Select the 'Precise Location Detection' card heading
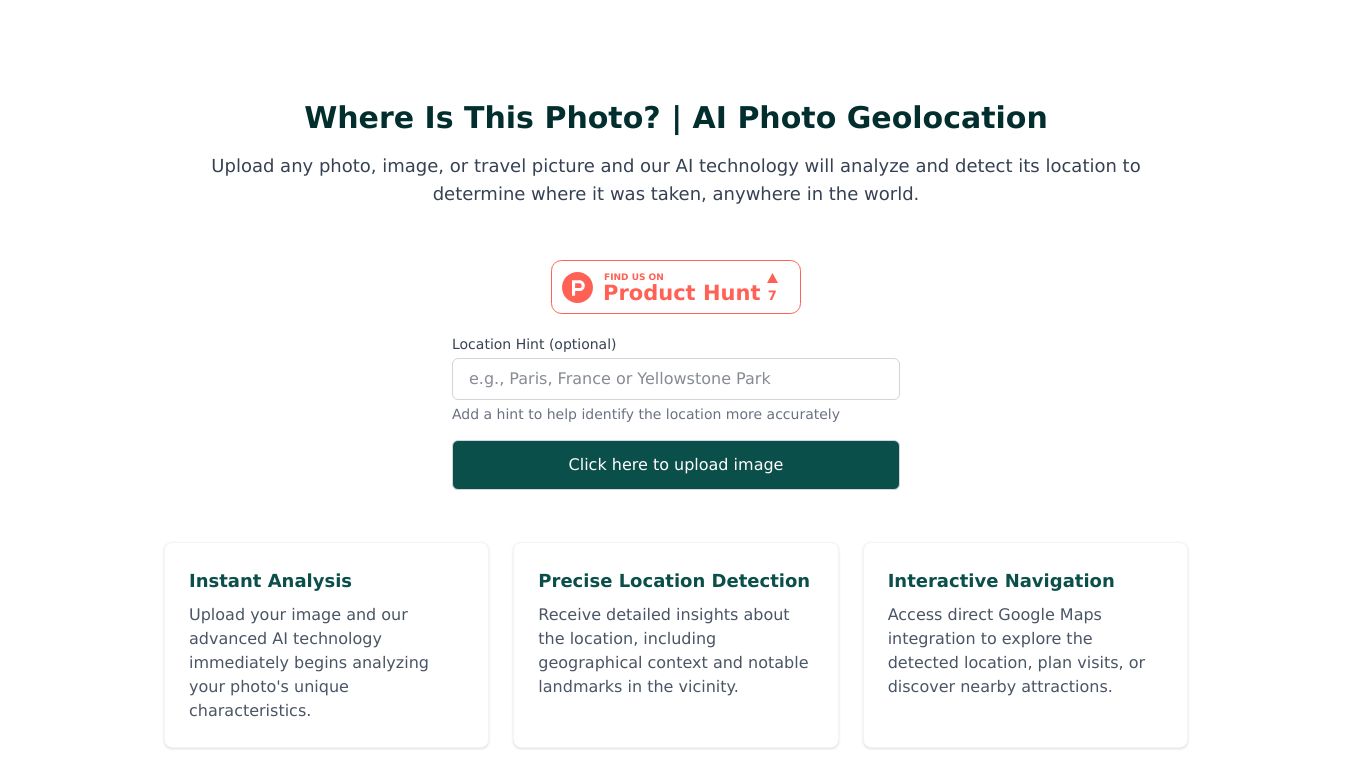The width and height of the screenshot is (1352, 760). [673, 581]
